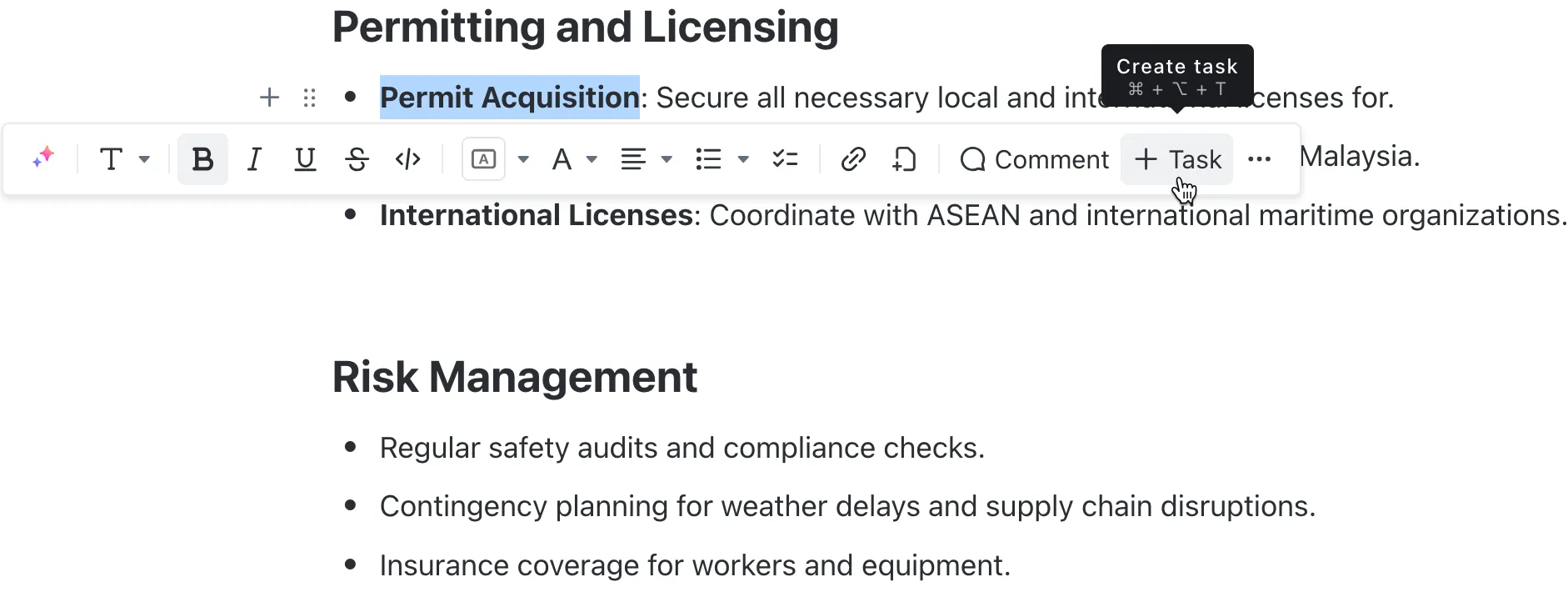Screen dimensions: 1568x592
Task: Expand the text color dropdown arrow
Action: click(x=592, y=159)
